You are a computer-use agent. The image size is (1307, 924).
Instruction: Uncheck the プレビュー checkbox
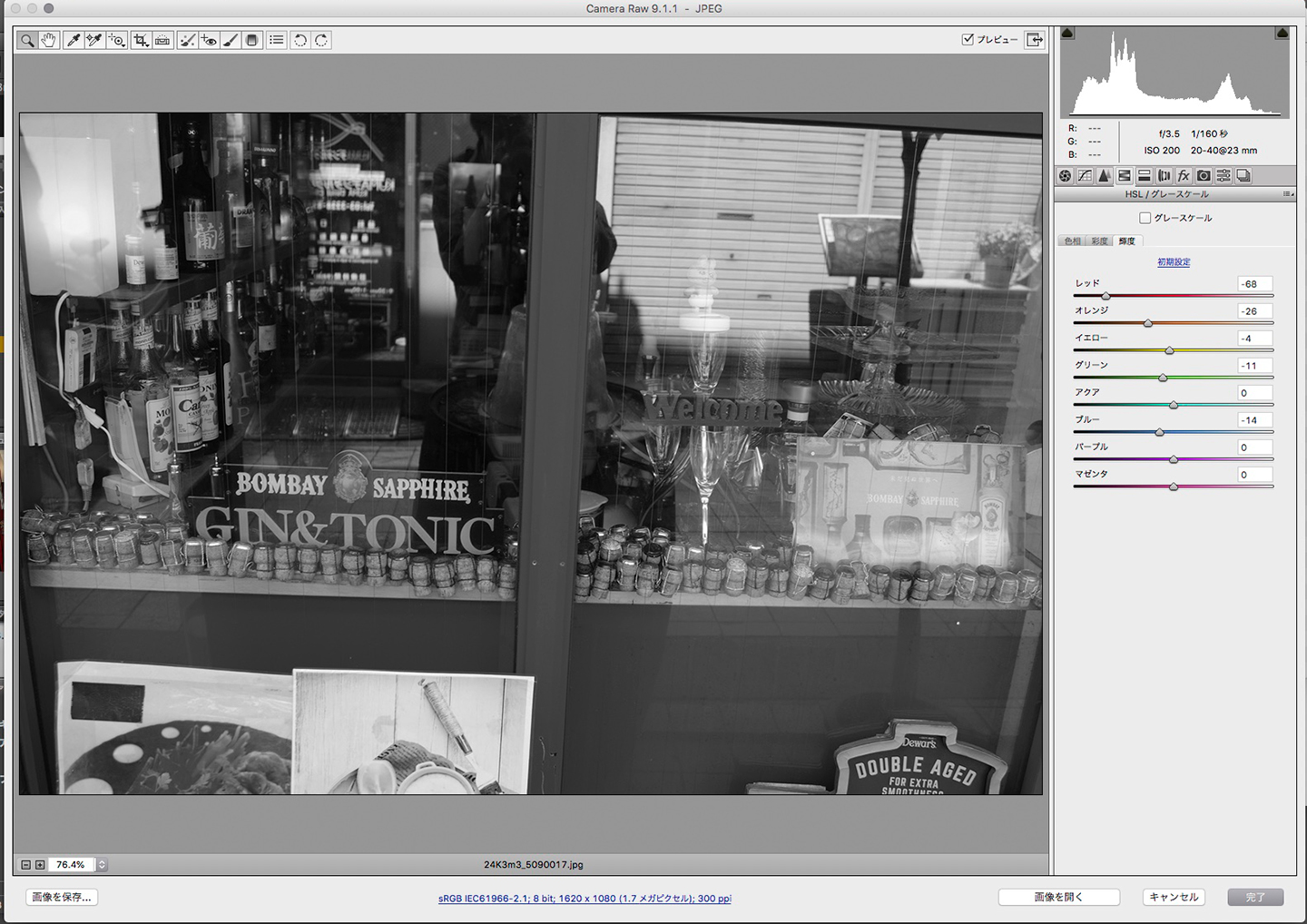coord(968,39)
